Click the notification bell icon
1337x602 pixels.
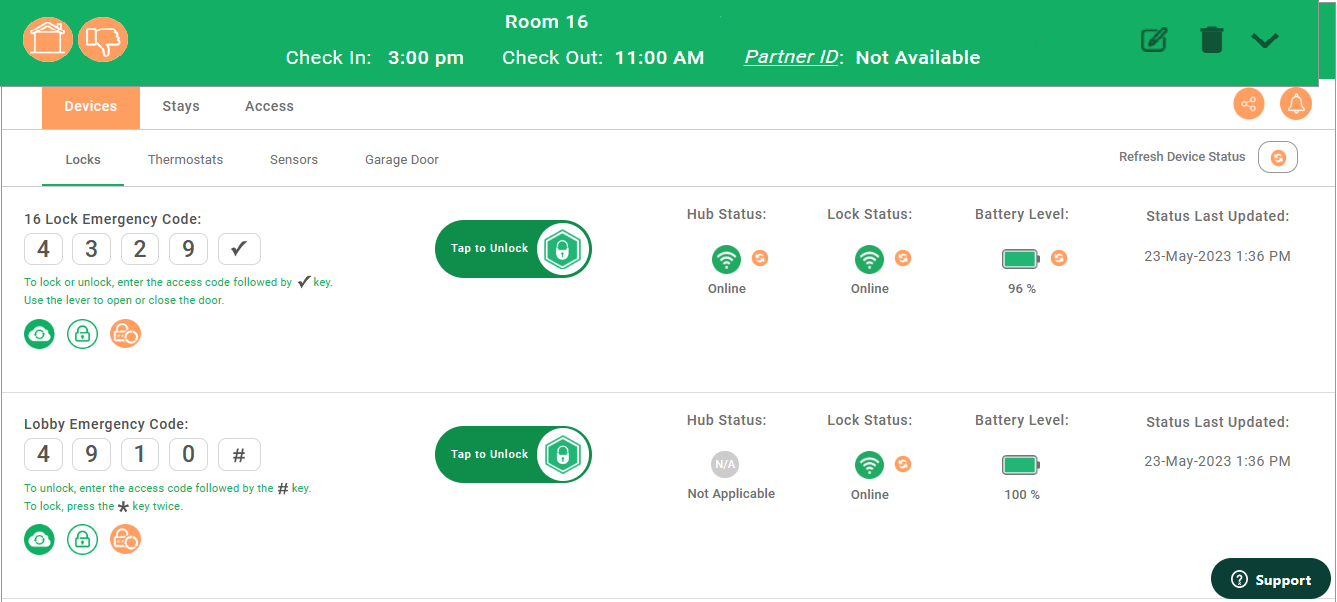point(1296,104)
